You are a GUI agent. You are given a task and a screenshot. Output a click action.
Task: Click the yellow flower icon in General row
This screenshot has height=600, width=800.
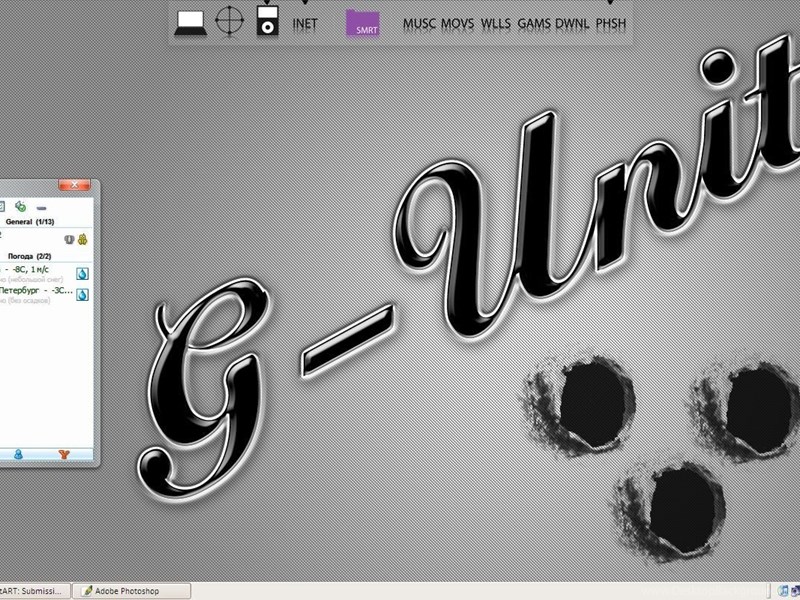[83, 239]
